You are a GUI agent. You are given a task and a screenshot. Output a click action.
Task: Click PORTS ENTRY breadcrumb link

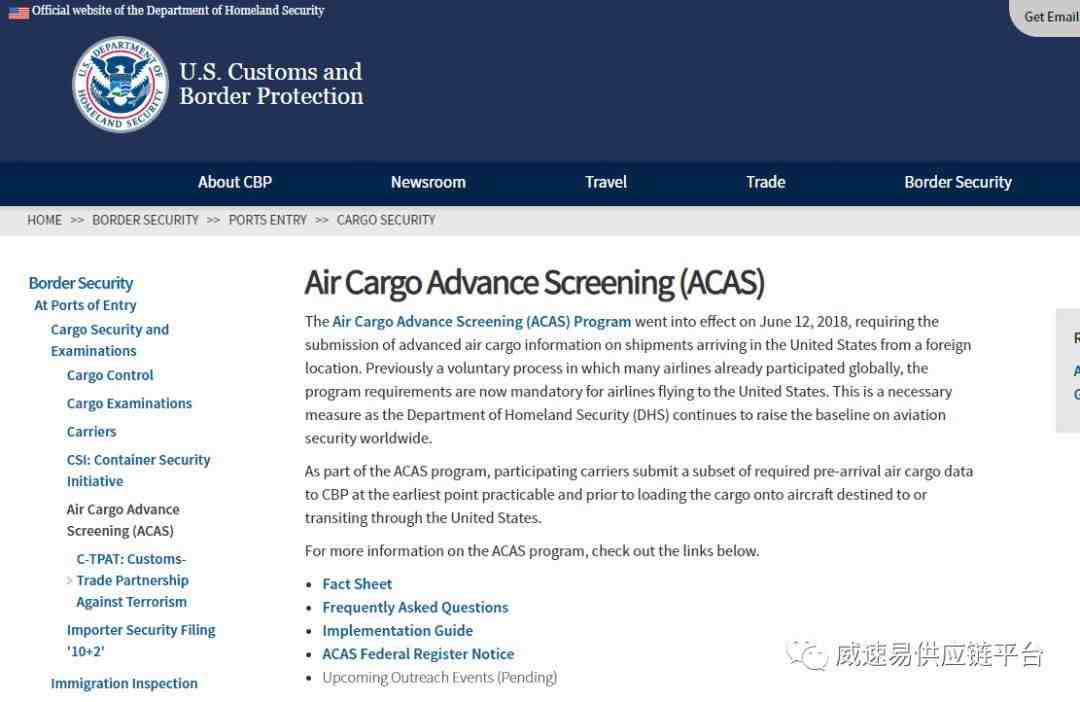pos(267,220)
